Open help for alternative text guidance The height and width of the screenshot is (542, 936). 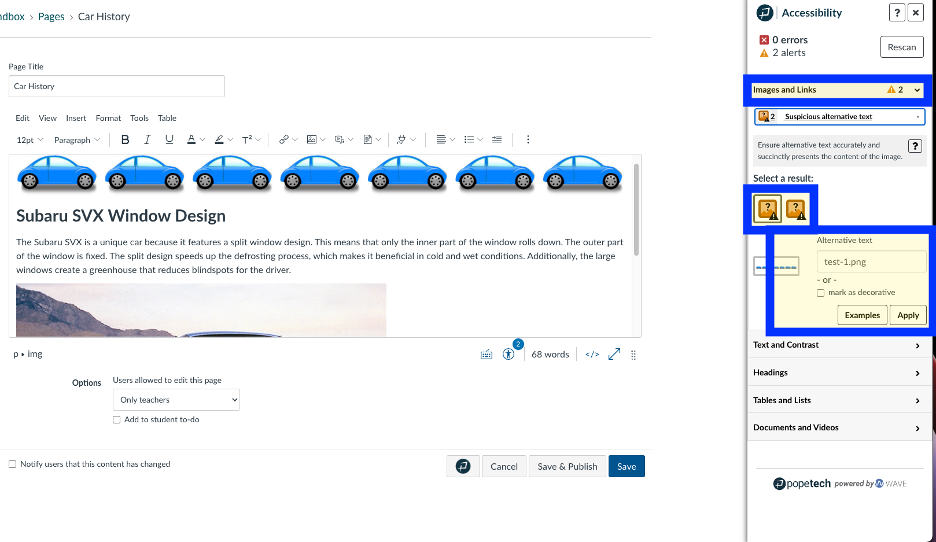click(915, 146)
